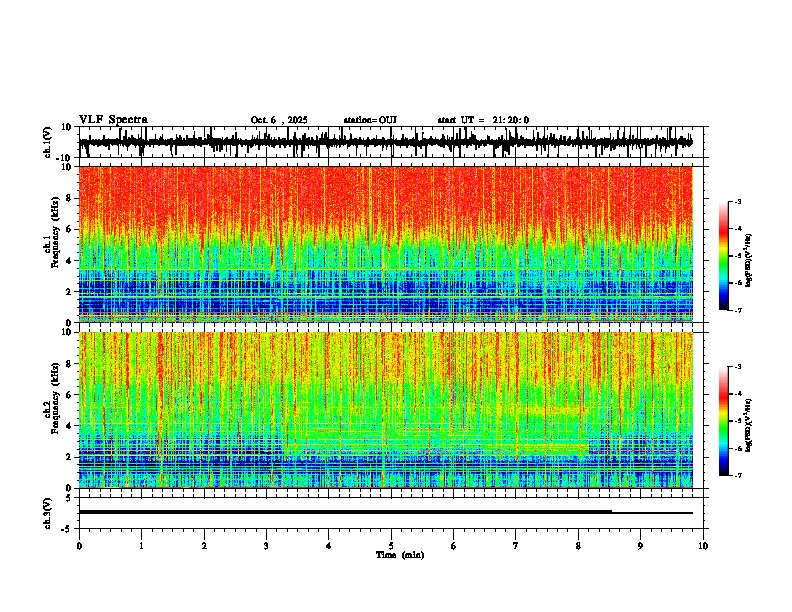Viewport: 792px width, 612px height.
Task: Click time-axis tick label "5"
Action: (x=391, y=546)
